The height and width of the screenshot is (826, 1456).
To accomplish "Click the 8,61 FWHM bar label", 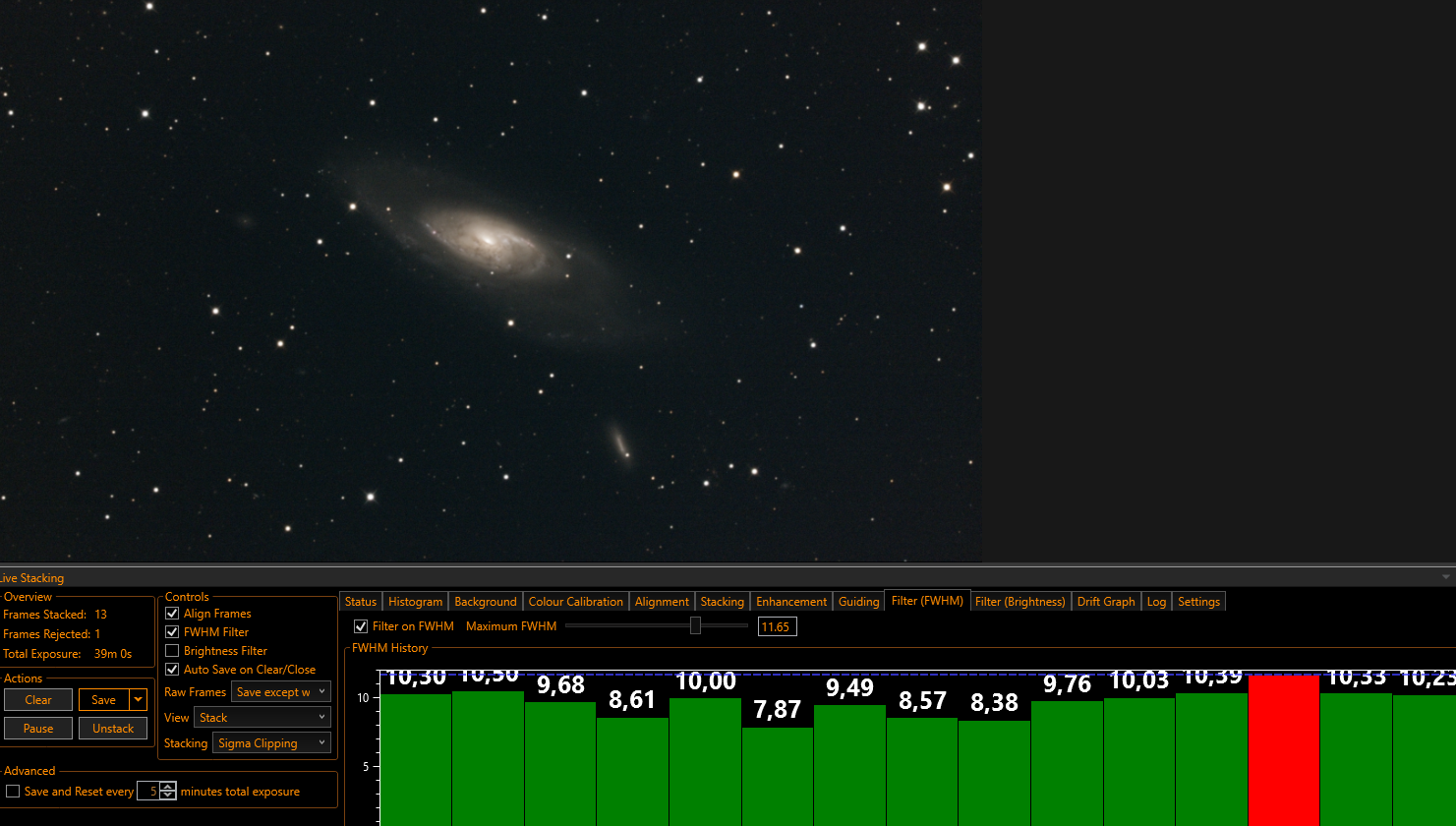I will (x=632, y=699).
